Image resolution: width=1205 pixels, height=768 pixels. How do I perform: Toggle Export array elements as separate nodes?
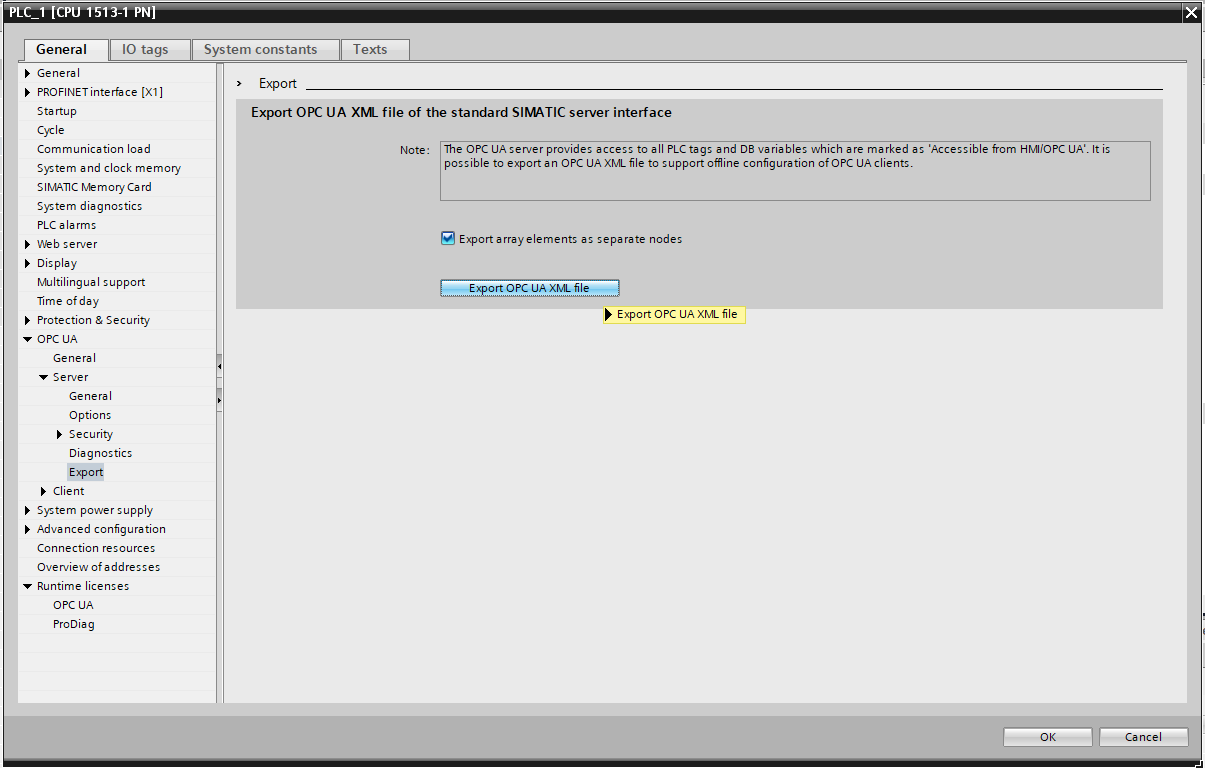point(448,239)
